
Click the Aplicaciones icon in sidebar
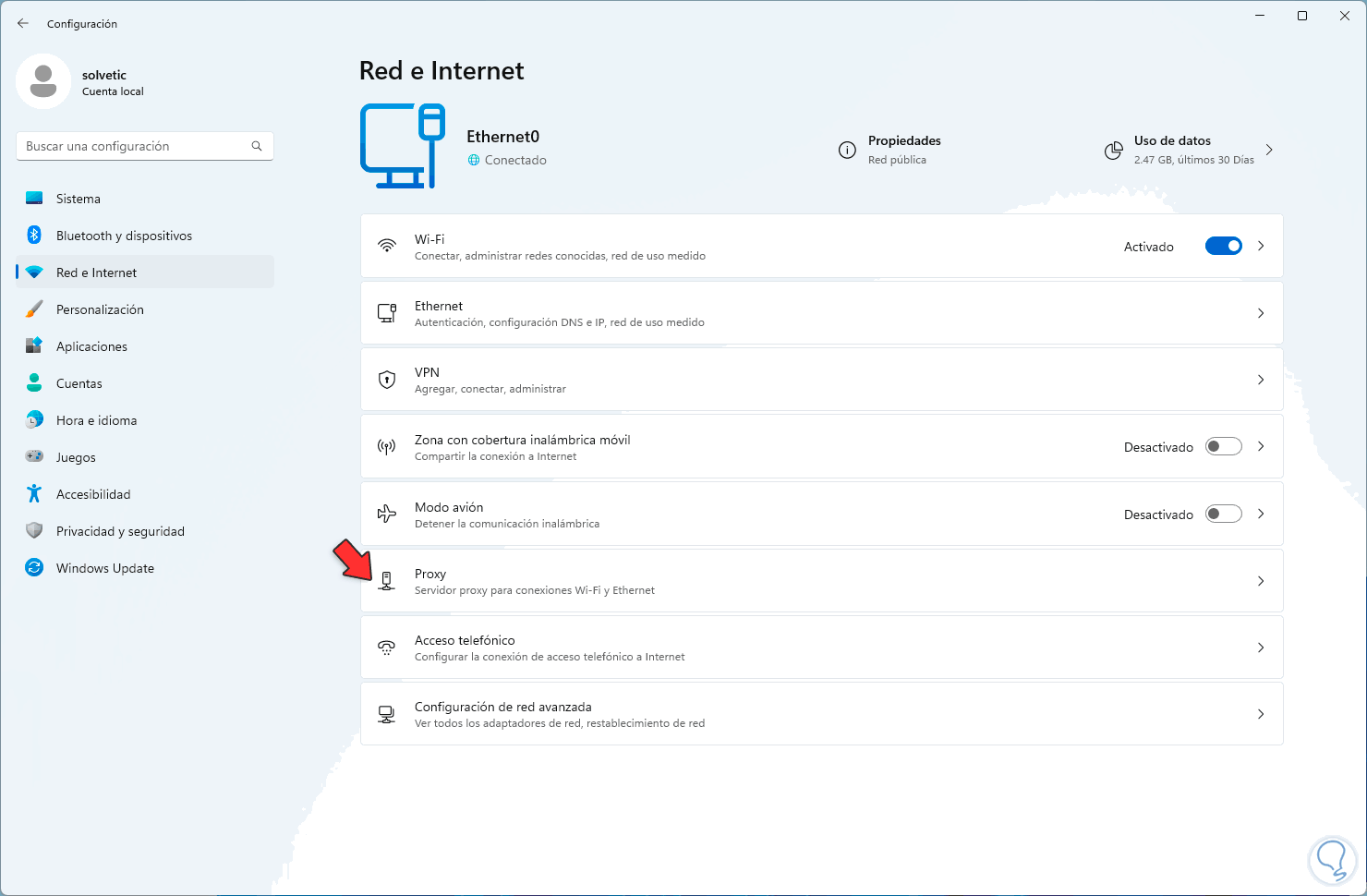pos(34,346)
